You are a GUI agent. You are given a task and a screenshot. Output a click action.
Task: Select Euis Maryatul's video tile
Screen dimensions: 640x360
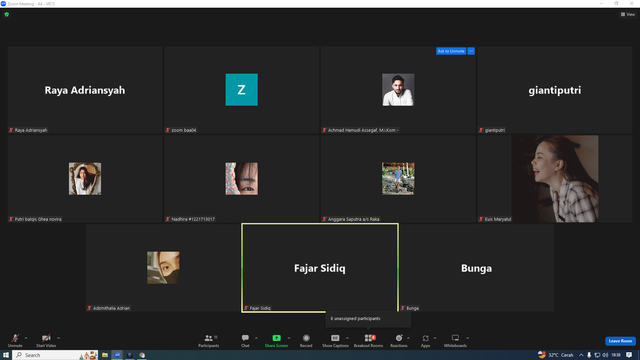(x=555, y=179)
